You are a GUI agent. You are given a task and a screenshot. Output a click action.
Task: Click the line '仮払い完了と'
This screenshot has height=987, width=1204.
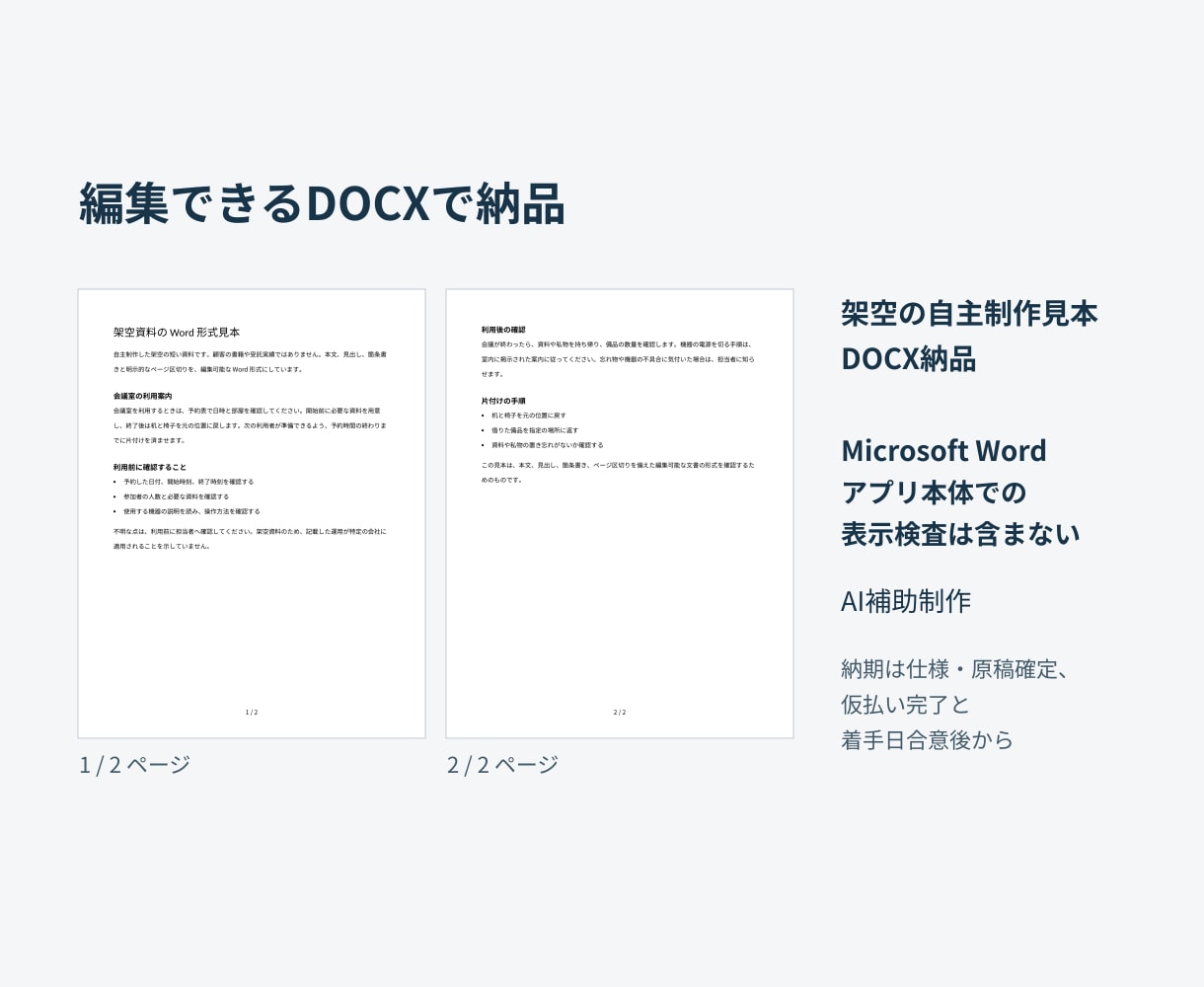tap(905, 705)
